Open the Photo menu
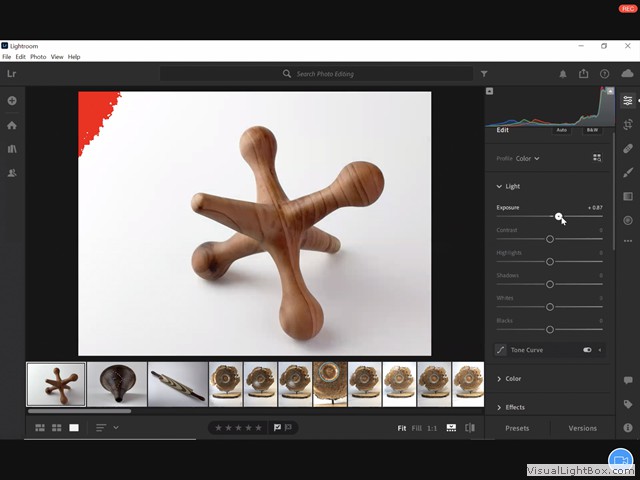Image resolution: width=640 pixels, height=480 pixels. tap(38, 57)
